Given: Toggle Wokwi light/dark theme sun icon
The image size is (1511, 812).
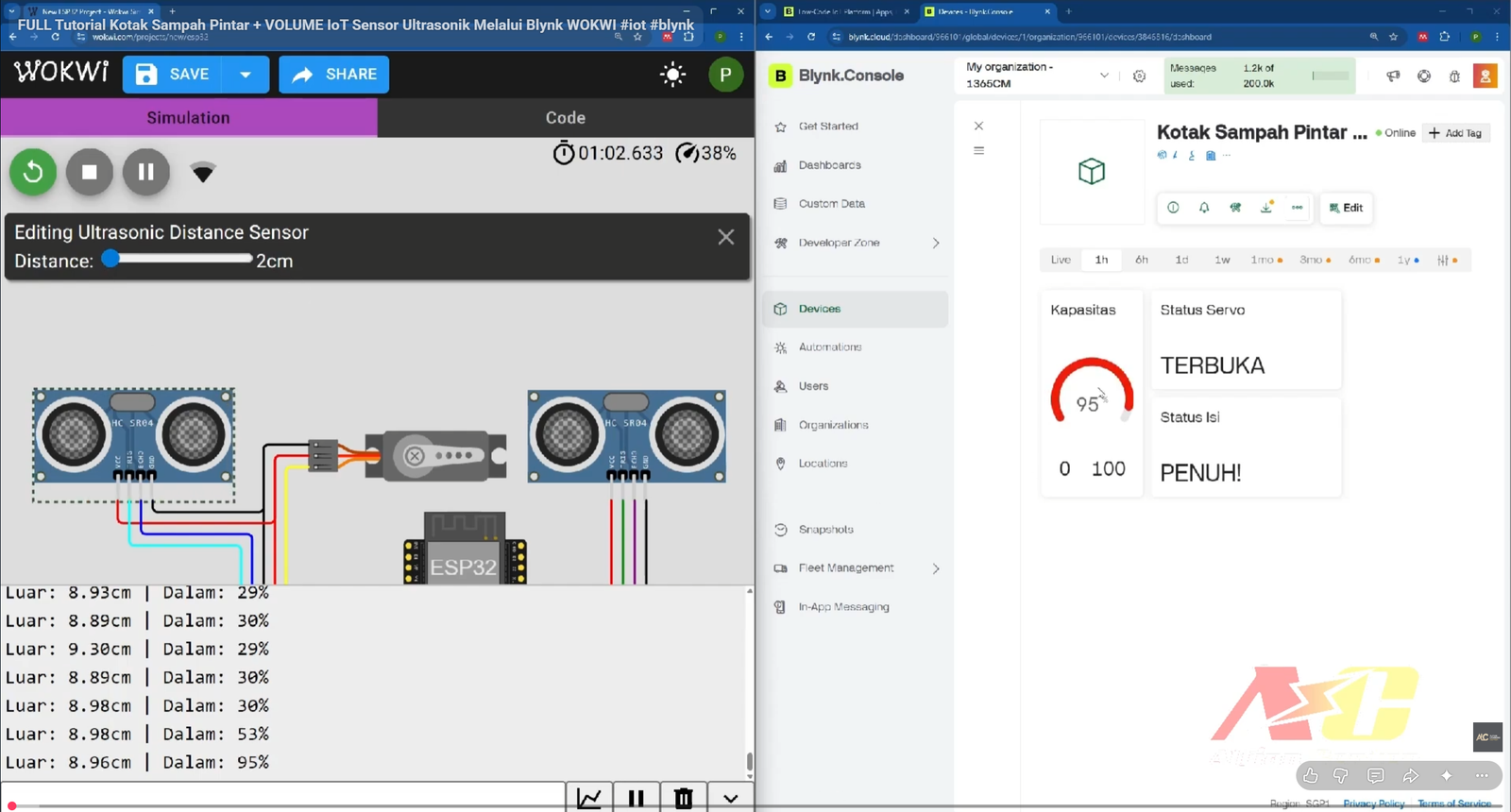Looking at the screenshot, I should tap(672, 75).
